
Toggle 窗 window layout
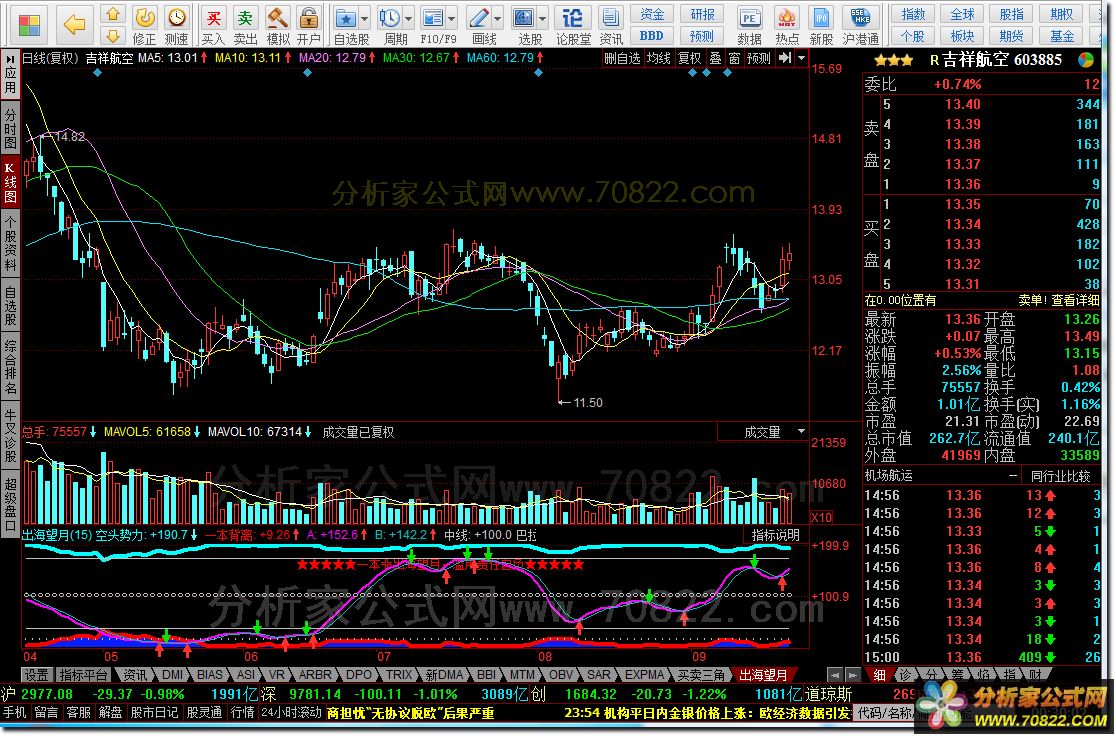coord(735,58)
